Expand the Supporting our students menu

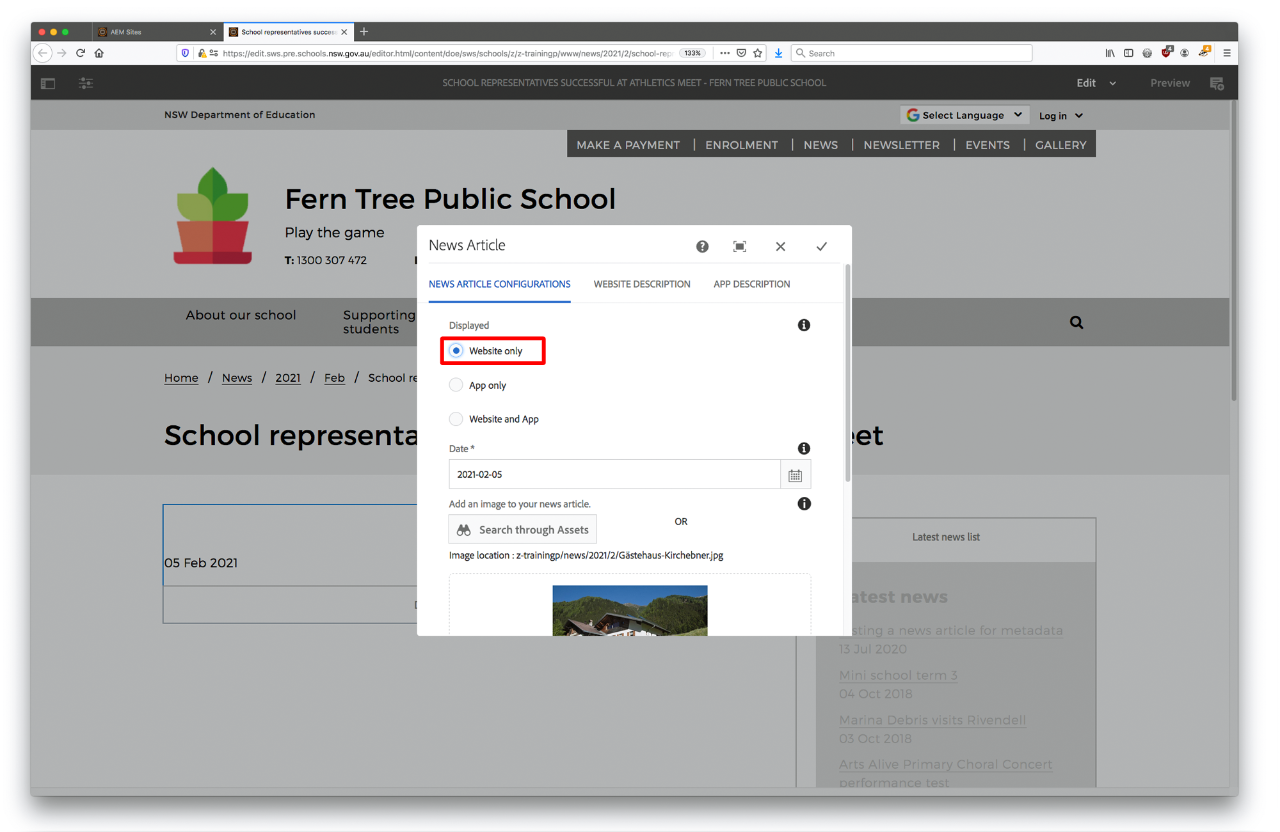point(379,322)
